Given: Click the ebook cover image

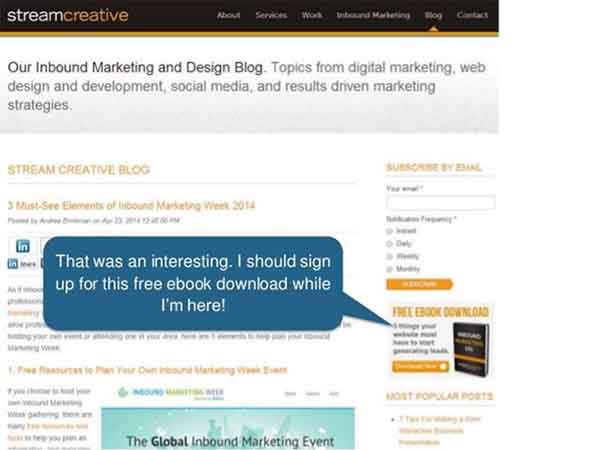Looking at the screenshot, I should coord(471,349).
